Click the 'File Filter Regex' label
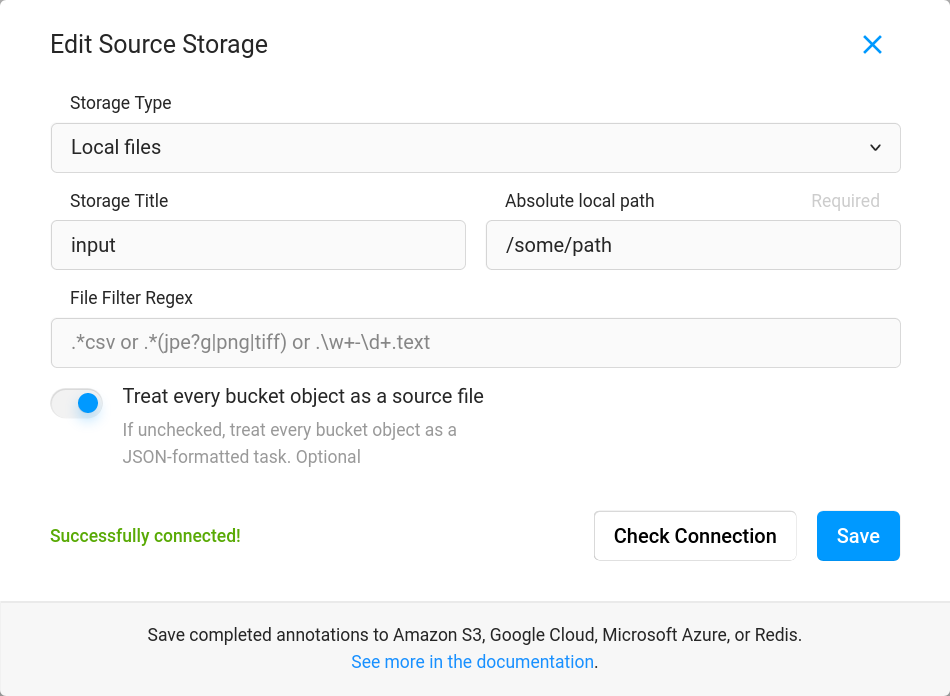This screenshot has height=696, width=950. click(x=131, y=298)
